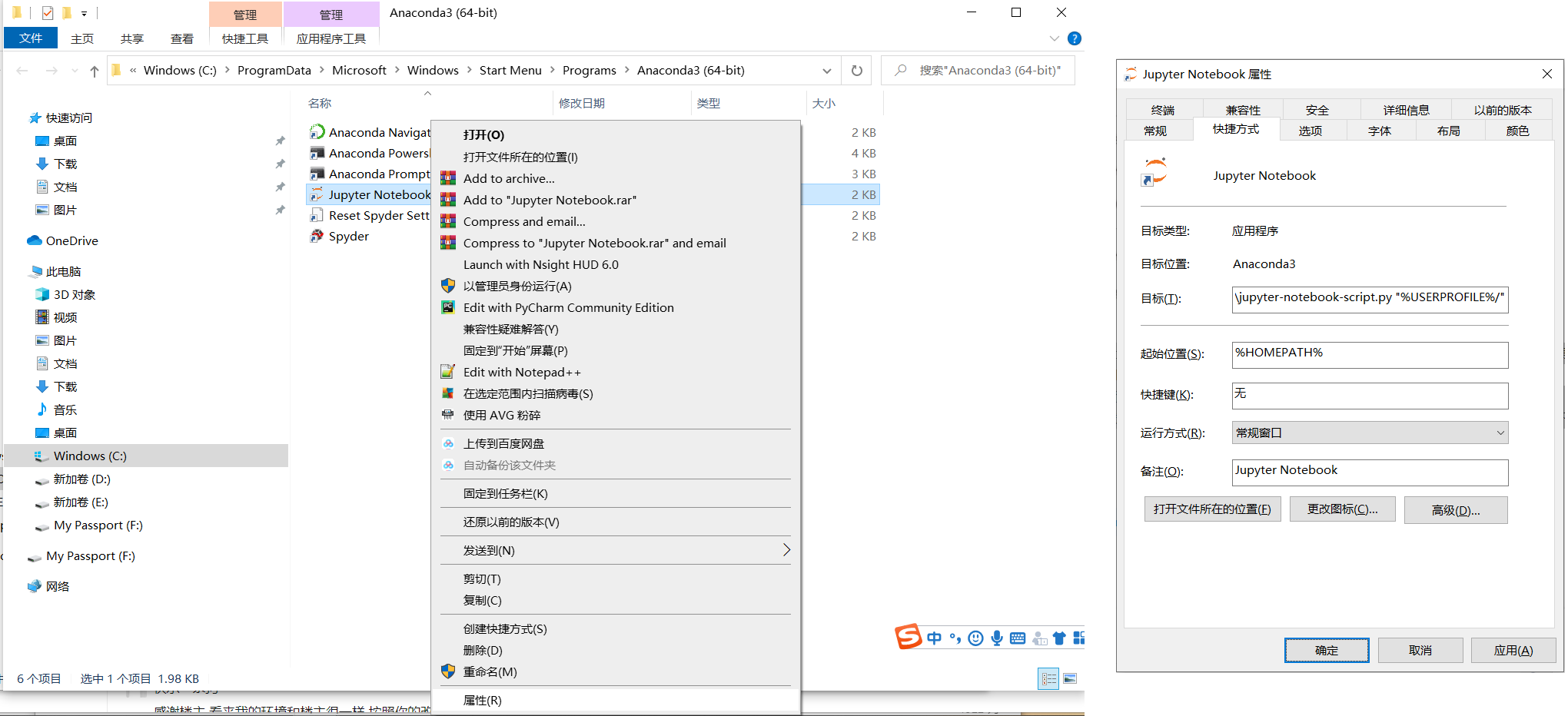
Task: Expand the ribbon chevron in Explorer
Action: click(1055, 38)
